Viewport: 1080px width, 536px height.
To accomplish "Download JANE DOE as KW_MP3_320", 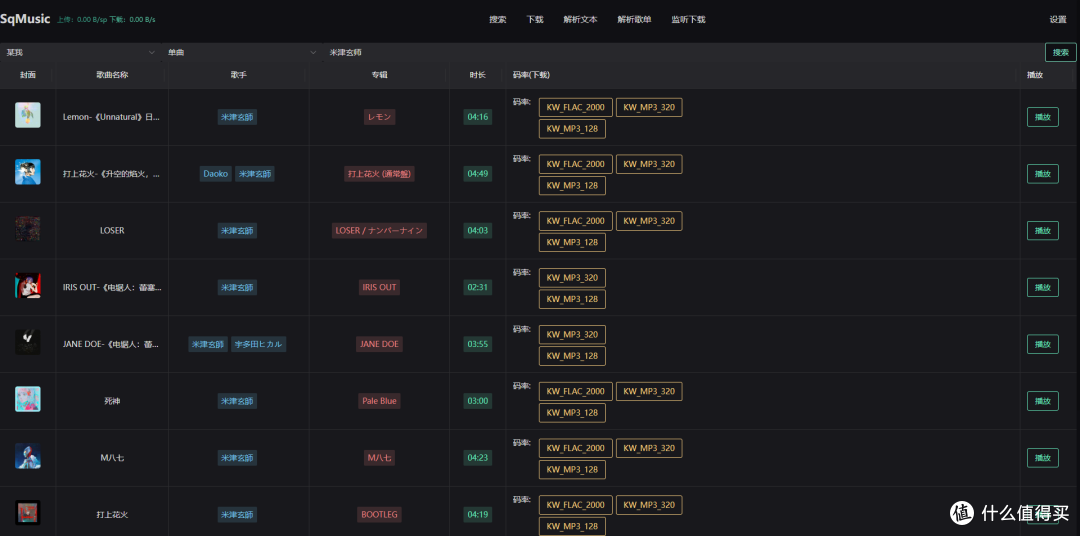I will pyautogui.click(x=572, y=335).
